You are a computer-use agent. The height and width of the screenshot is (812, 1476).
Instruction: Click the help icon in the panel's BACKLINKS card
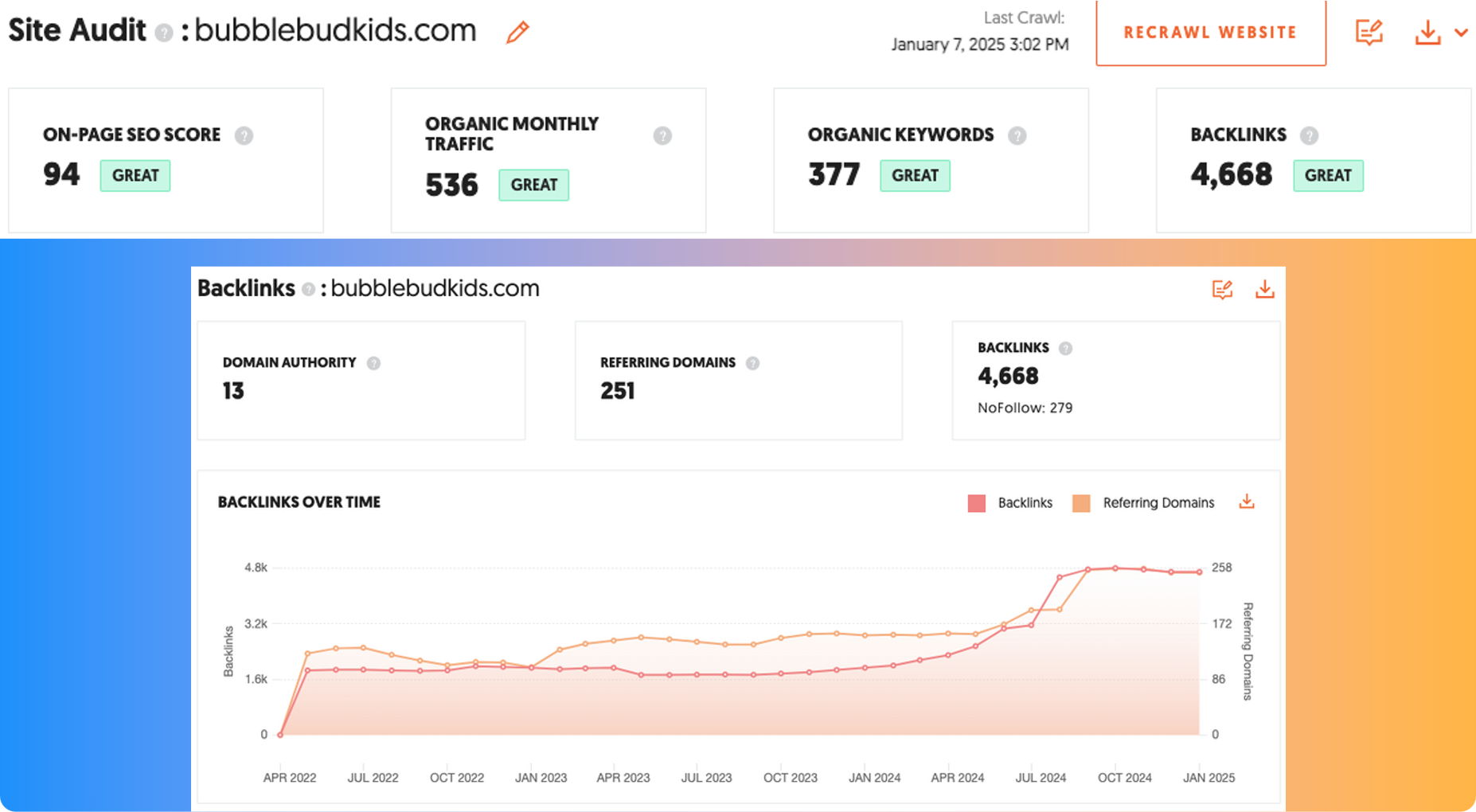click(x=1065, y=348)
